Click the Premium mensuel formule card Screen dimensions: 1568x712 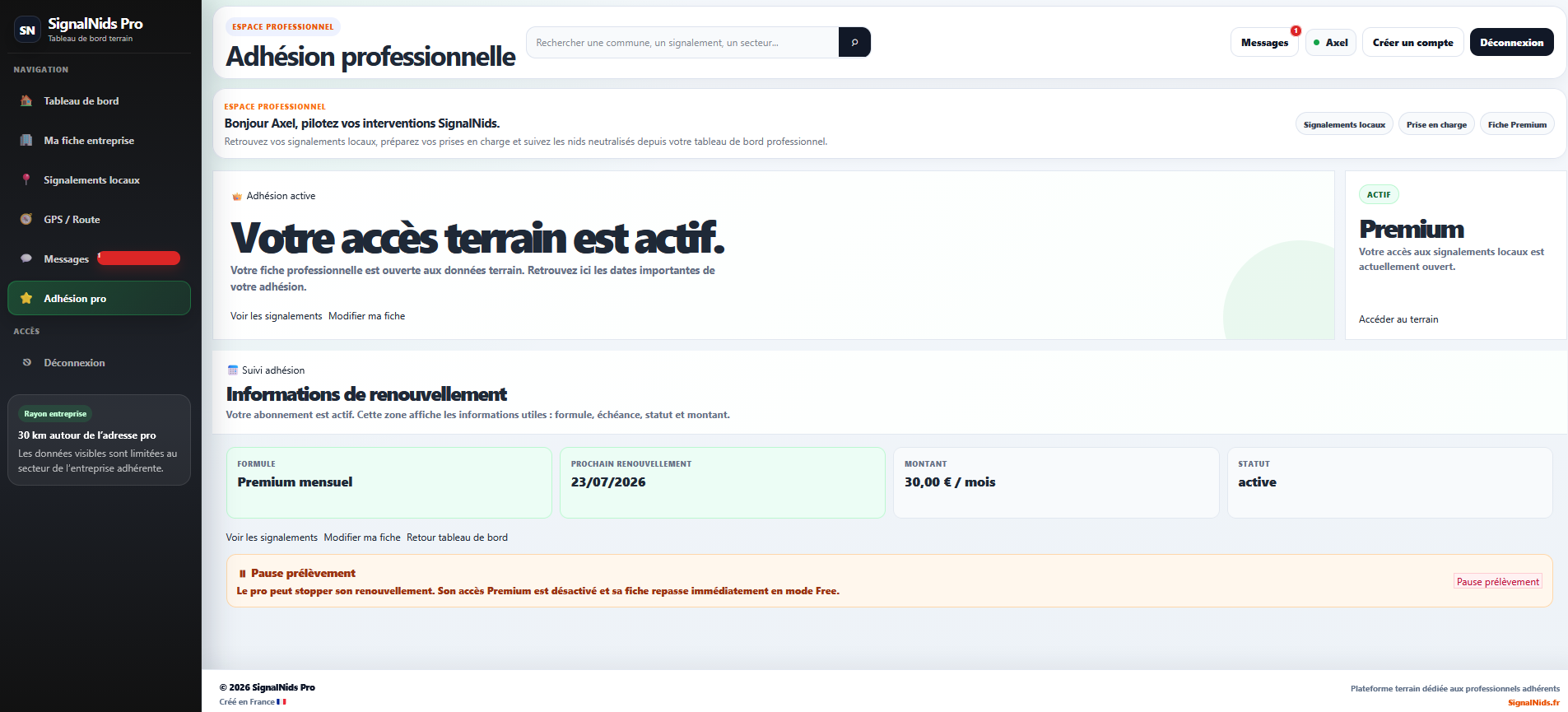pyautogui.click(x=389, y=482)
